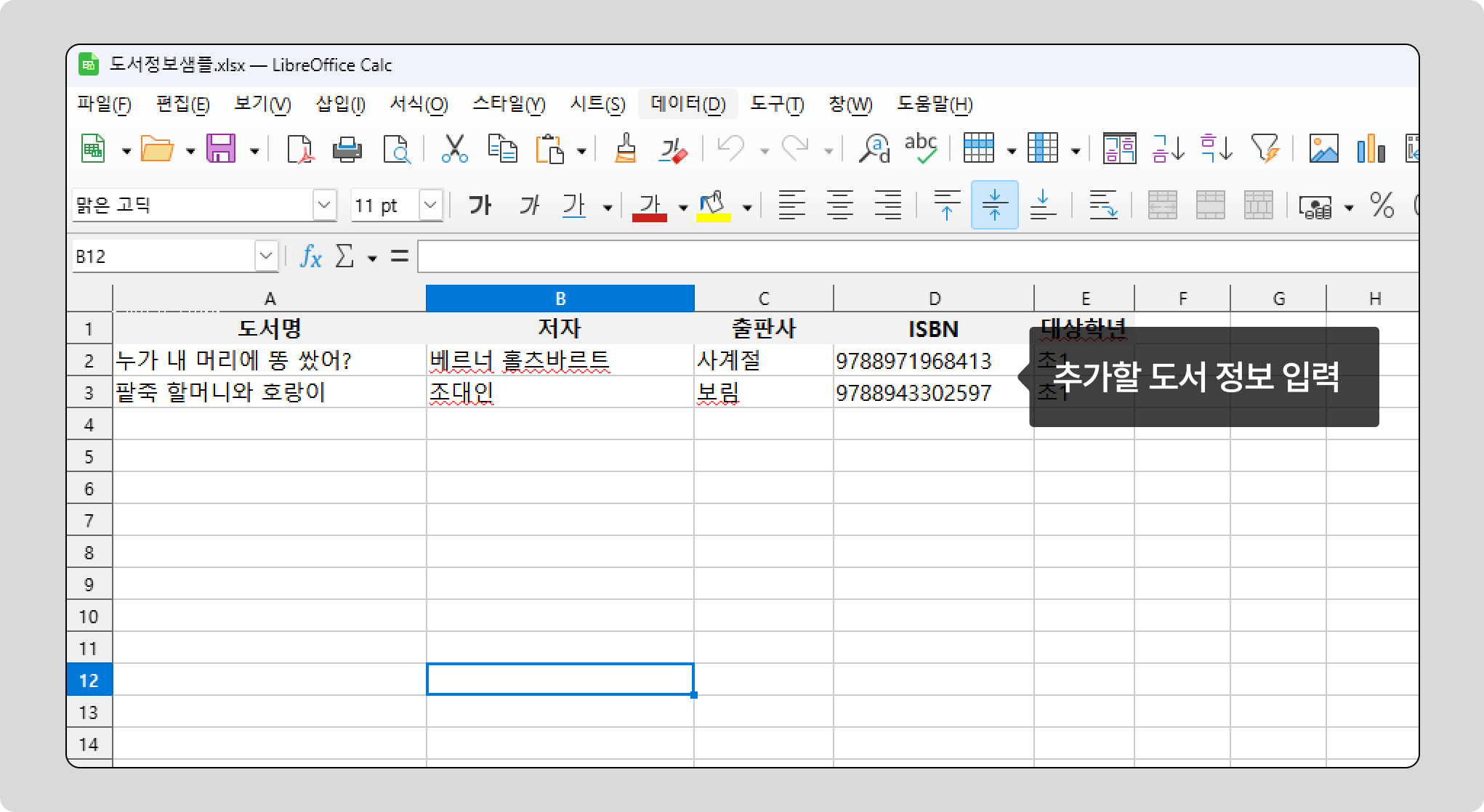The width and height of the screenshot is (1484, 812).
Task: Open the 서식(O) menu
Action: [419, 105]
